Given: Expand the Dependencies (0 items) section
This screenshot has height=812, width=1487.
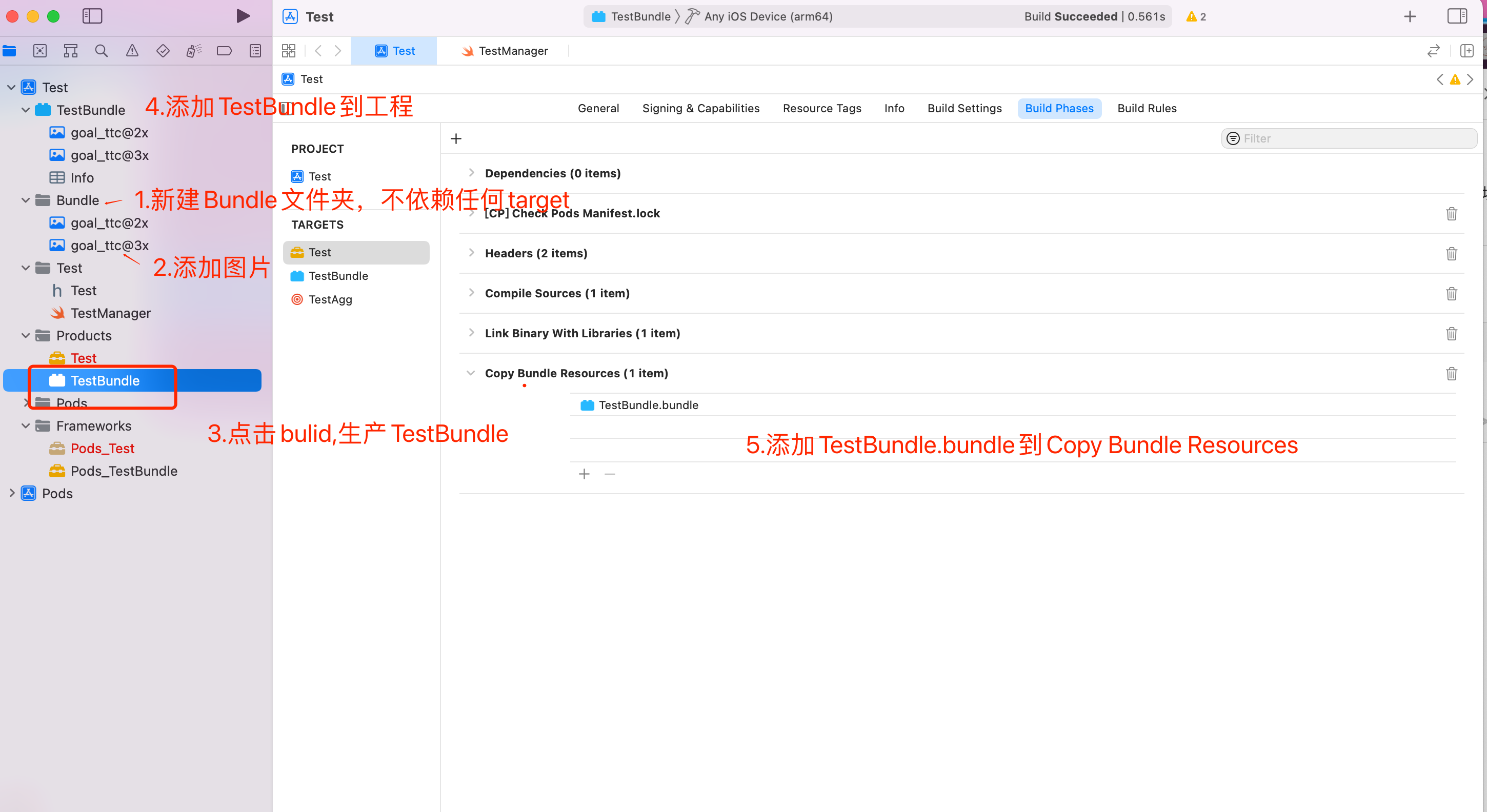Looking at the screenshot, I should 472,173.
